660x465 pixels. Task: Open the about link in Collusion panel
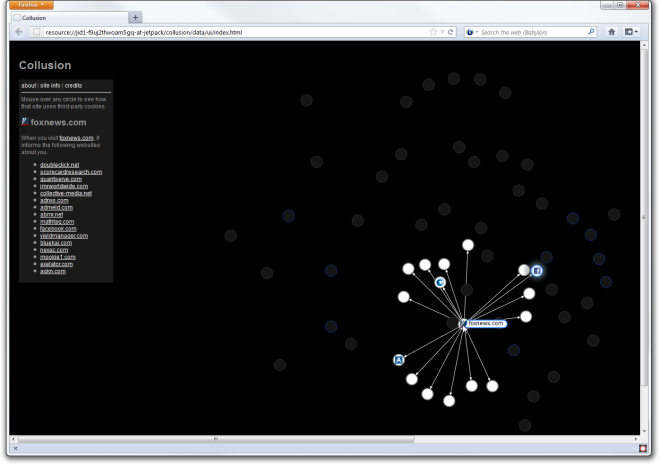29,85
